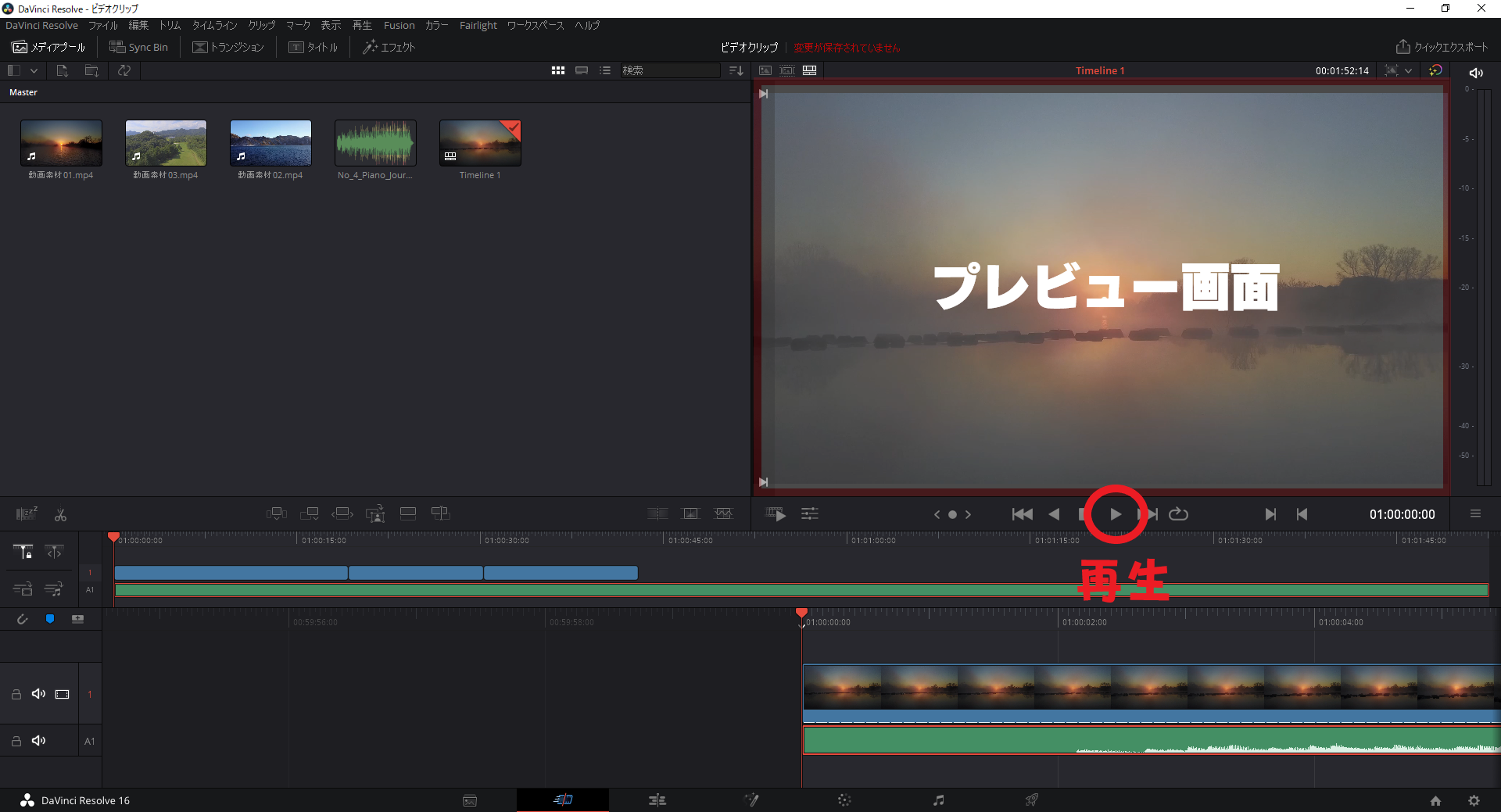Image resolution: width=1501 pixels, height=812 pixels.
Task: Mute video track 1 audio
Action: pos(38,694)
